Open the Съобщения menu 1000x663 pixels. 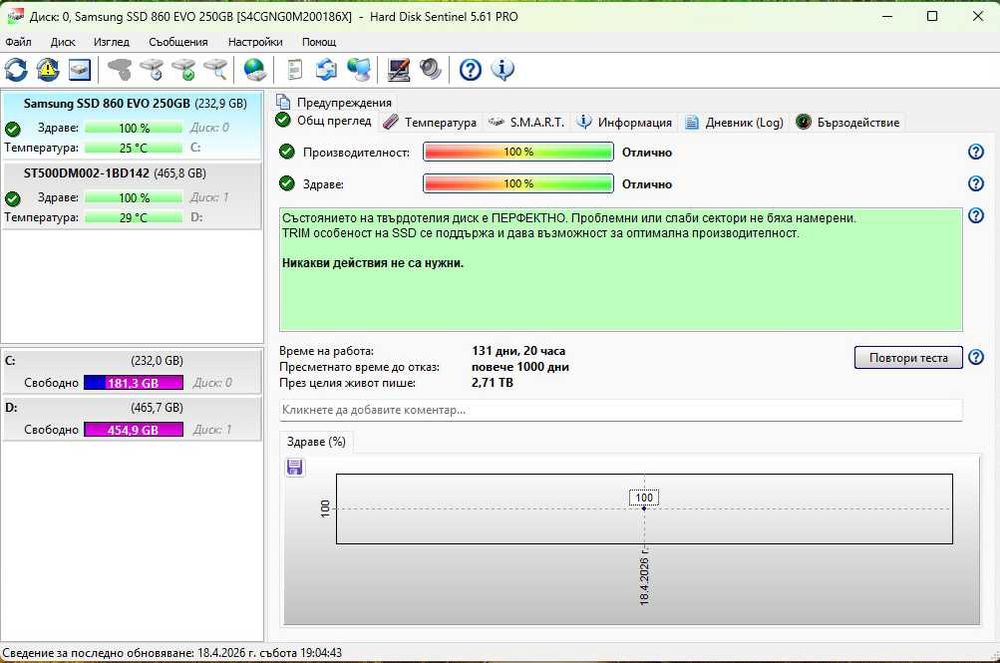tap(178, 42)
